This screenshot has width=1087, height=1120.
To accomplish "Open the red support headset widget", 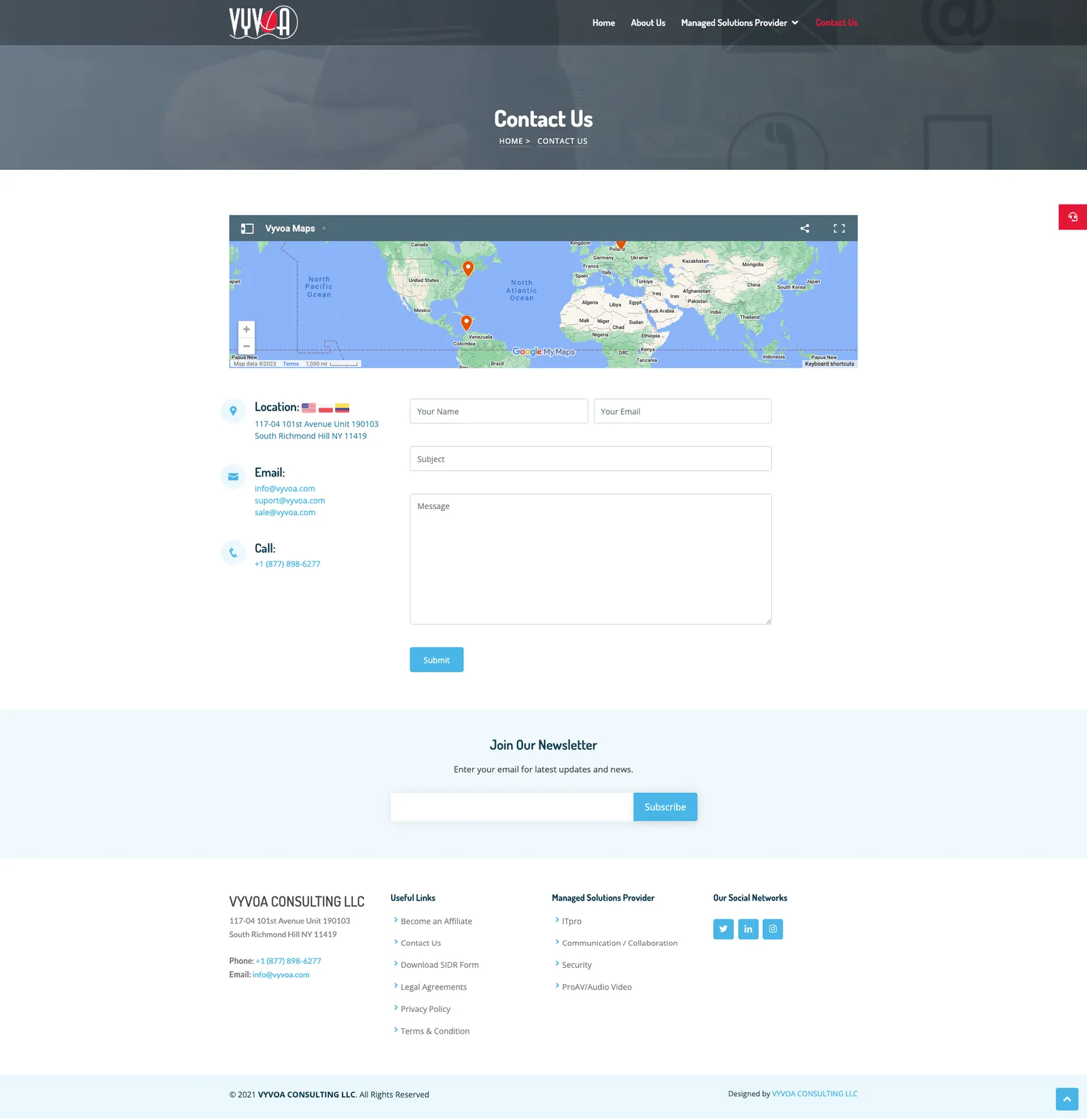I will 1073,217.
